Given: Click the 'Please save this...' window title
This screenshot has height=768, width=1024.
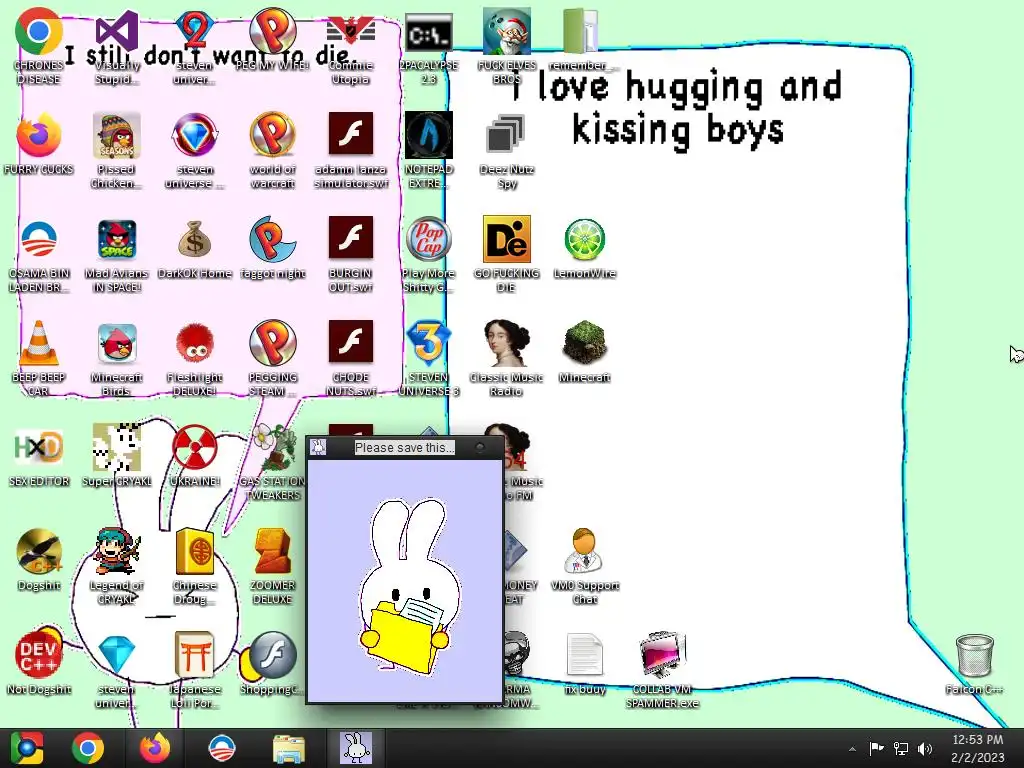Looking at the screenshot, I should pyautogui.click(x=404, y=447).
